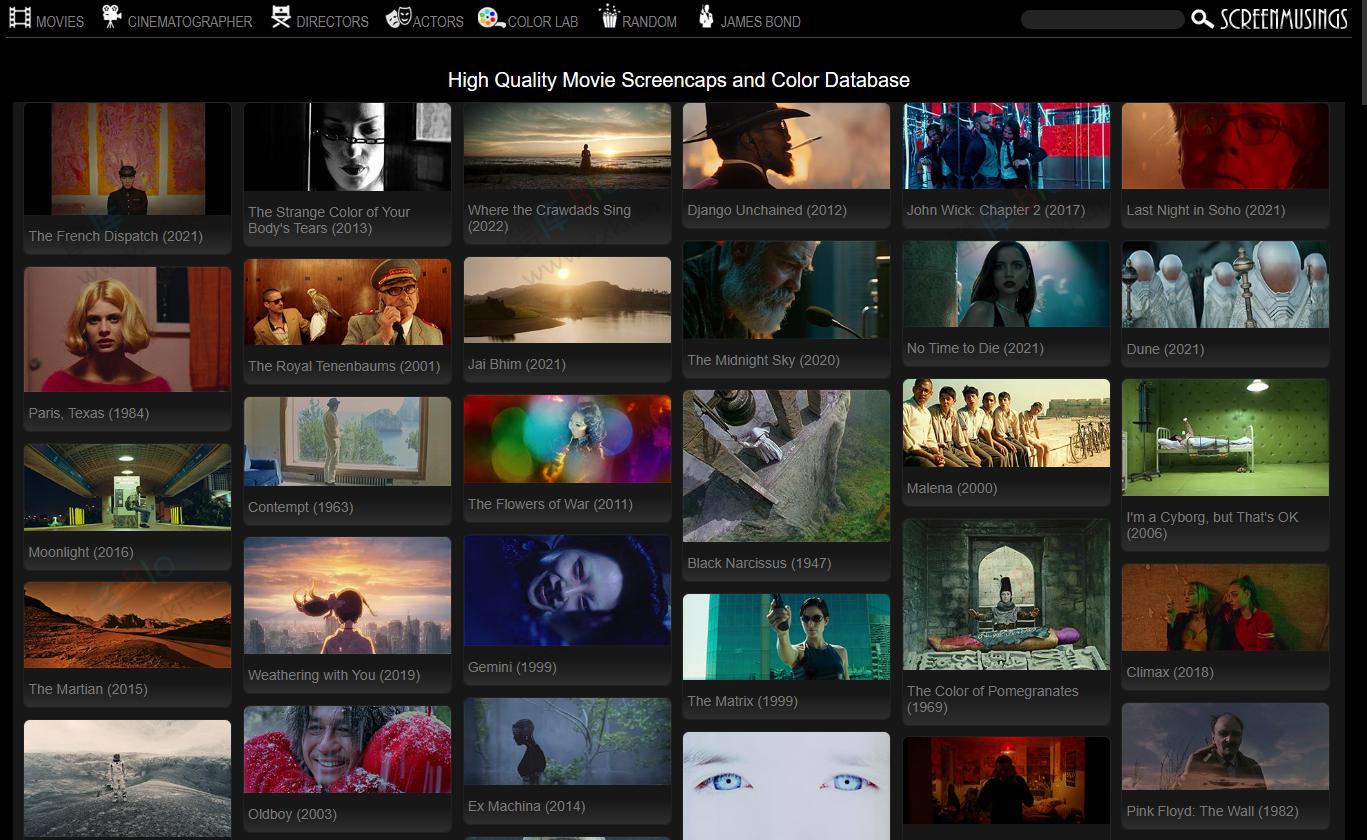Viewport: 1367px width, 840px height.
Task: Select the Paris, Texas thumbnail image
Action: pos(127,329)
